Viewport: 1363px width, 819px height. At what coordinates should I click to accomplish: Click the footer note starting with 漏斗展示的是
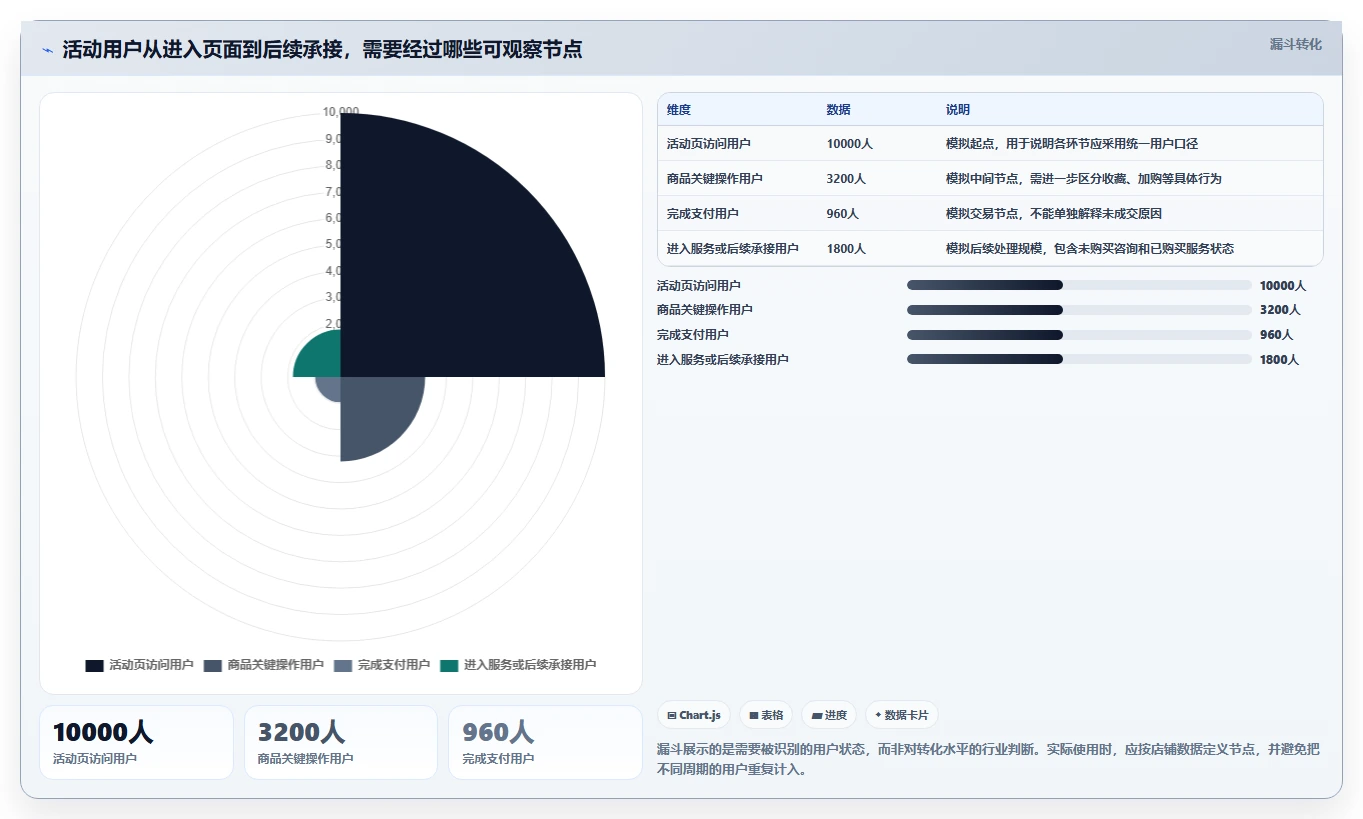click(x=988, y=759)
